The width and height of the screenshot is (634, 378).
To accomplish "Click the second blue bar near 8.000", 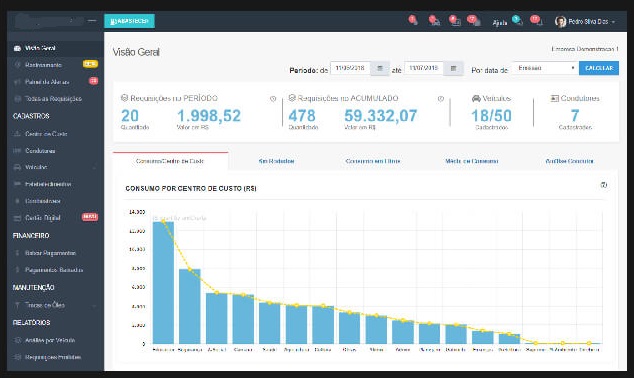I will (190, 306).
